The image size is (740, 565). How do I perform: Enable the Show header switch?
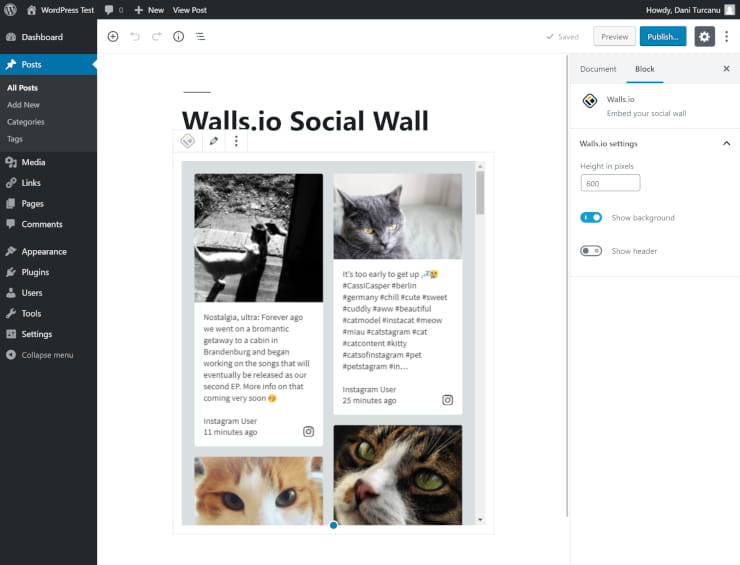[x=591, y=251]
